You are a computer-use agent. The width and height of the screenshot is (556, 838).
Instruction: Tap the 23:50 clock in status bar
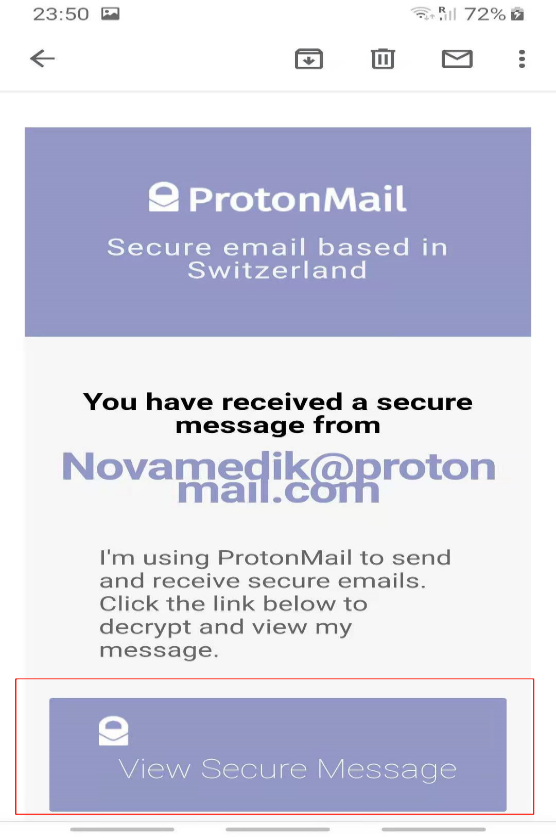pos(61,14)
